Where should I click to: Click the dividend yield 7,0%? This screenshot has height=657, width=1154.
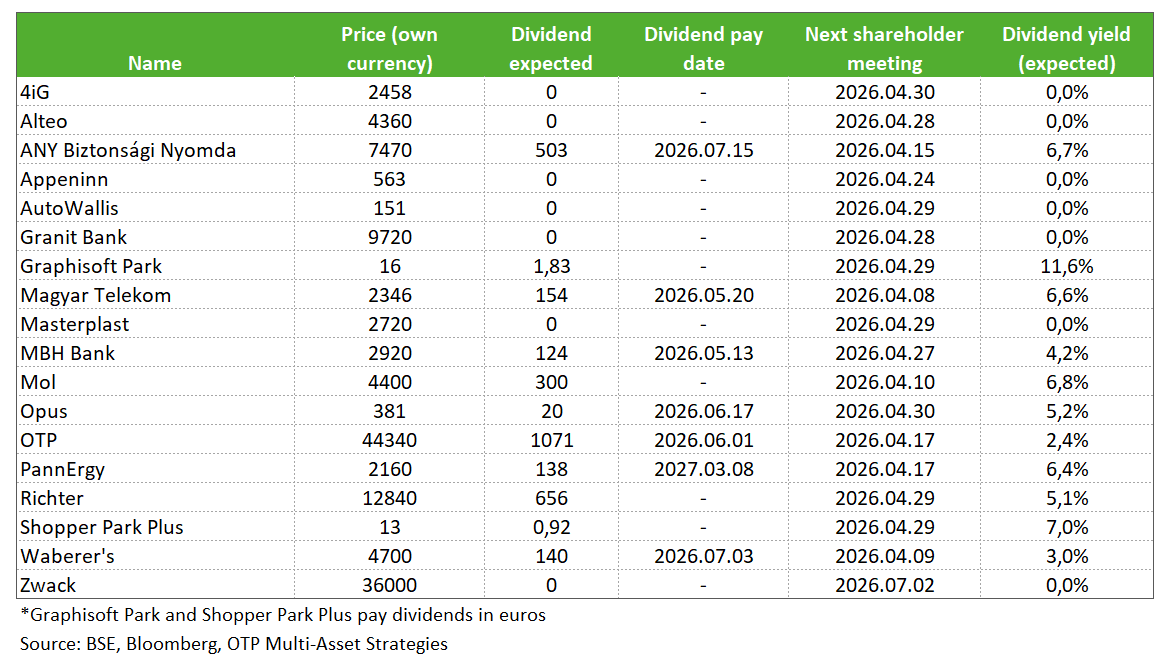coord(1066,528)
